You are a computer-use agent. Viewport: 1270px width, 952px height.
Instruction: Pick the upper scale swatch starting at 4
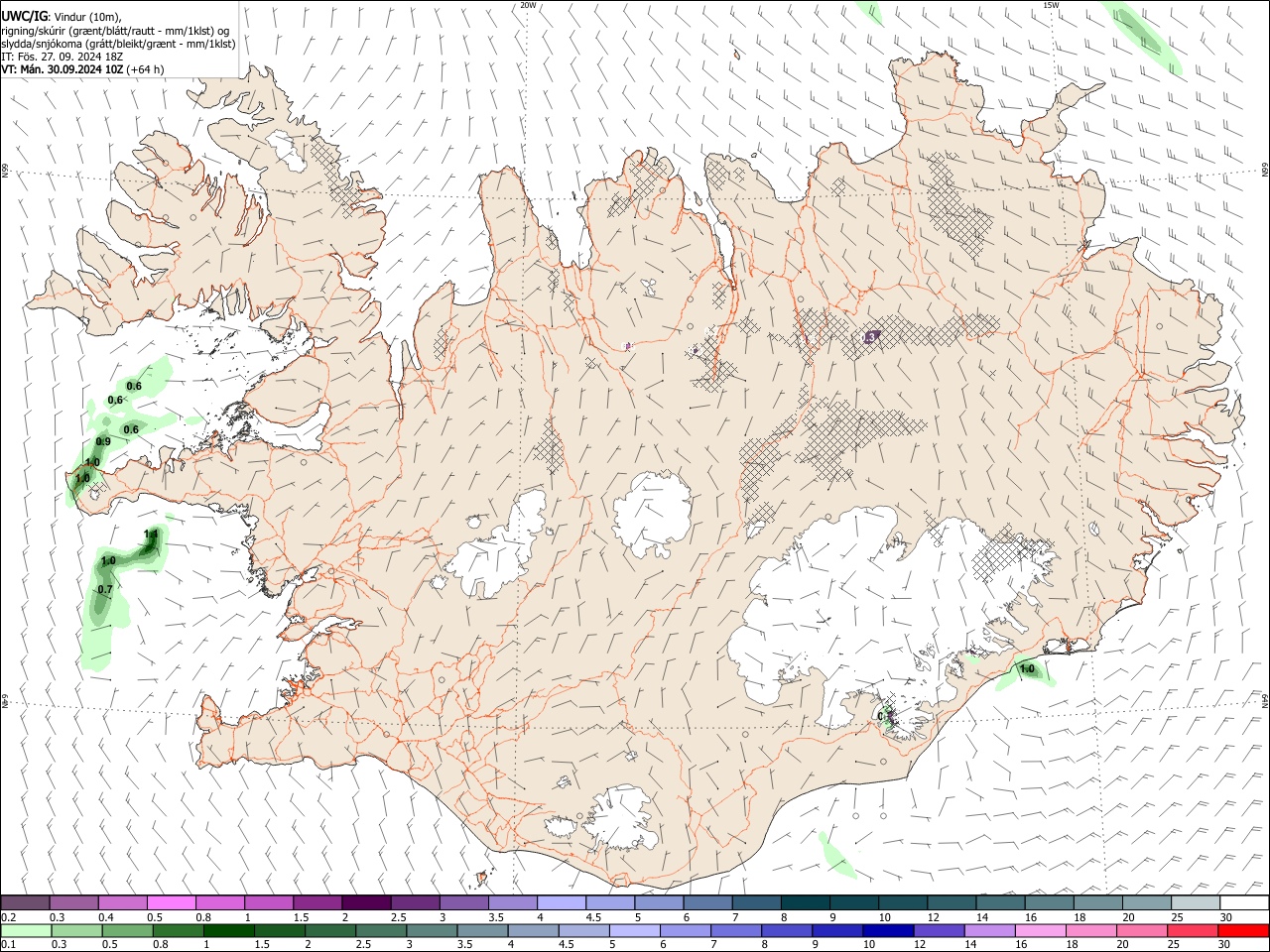pos(561,902)
